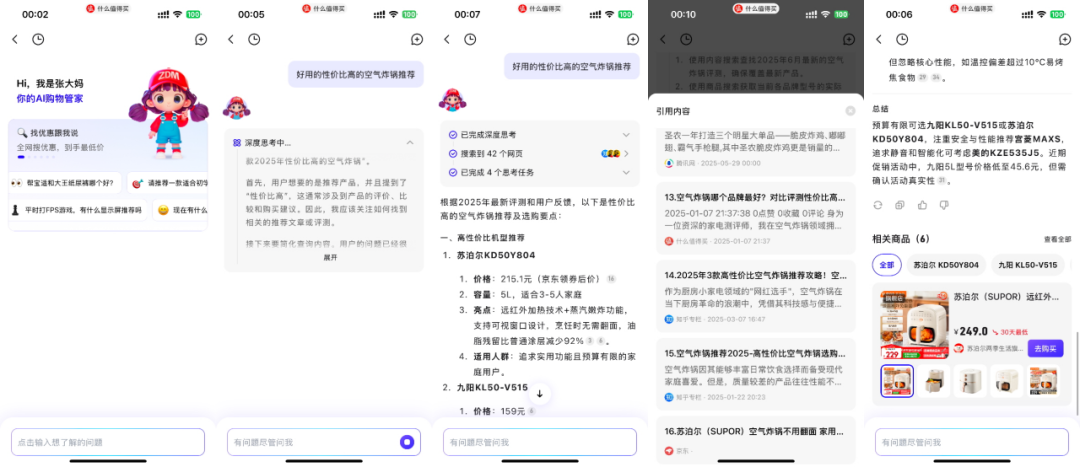Select the 苏泊尔 KD50Y804 filter chip
This screenshot has height=467, width=1080.
pos(946,265)
